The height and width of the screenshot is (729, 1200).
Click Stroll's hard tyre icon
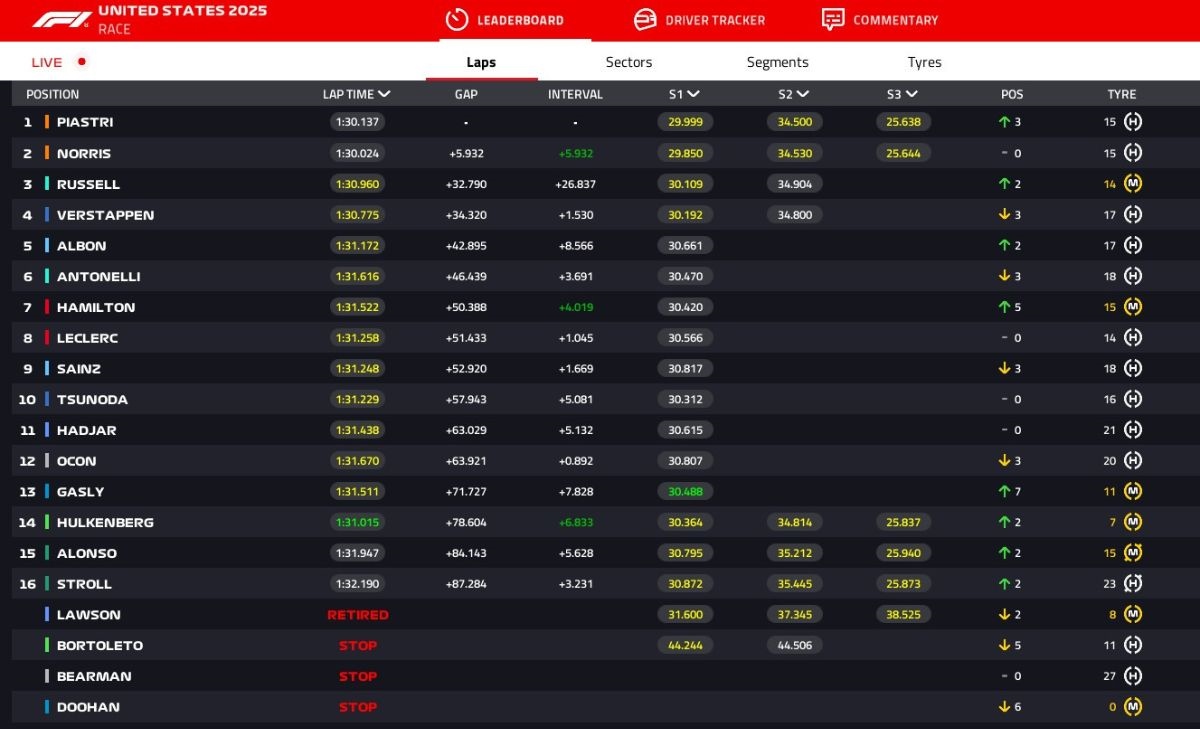click(x=1133, y=584)
